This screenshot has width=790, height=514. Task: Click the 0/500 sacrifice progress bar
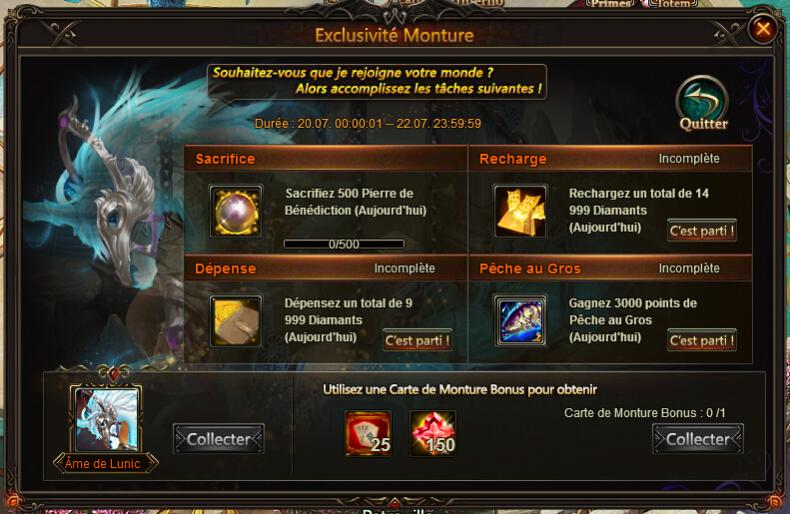[344, 244]
